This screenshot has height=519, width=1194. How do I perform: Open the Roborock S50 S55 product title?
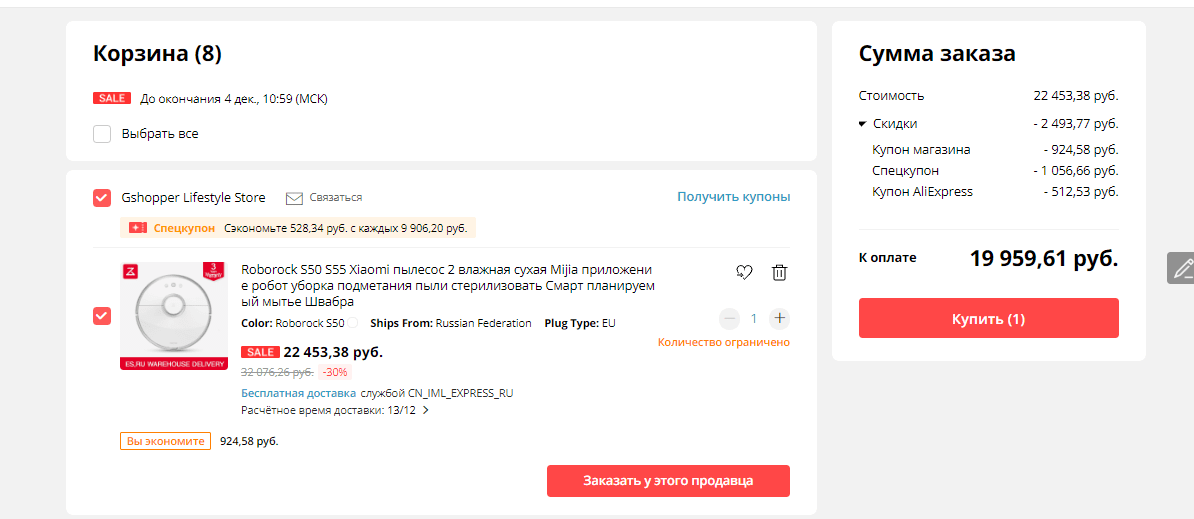pos(447,285)
